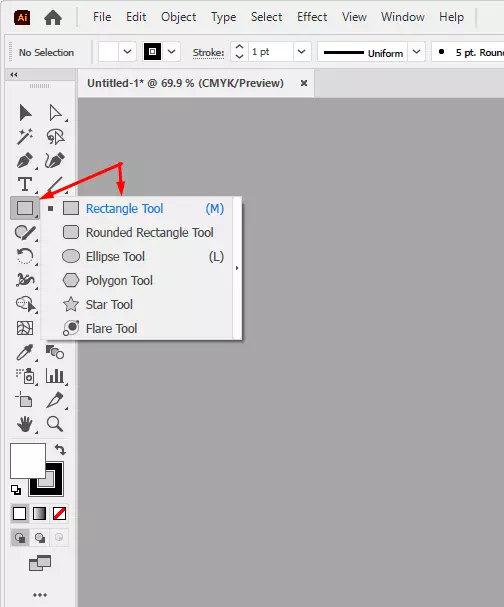Select the Paintbrush tool

click(25, 232)
